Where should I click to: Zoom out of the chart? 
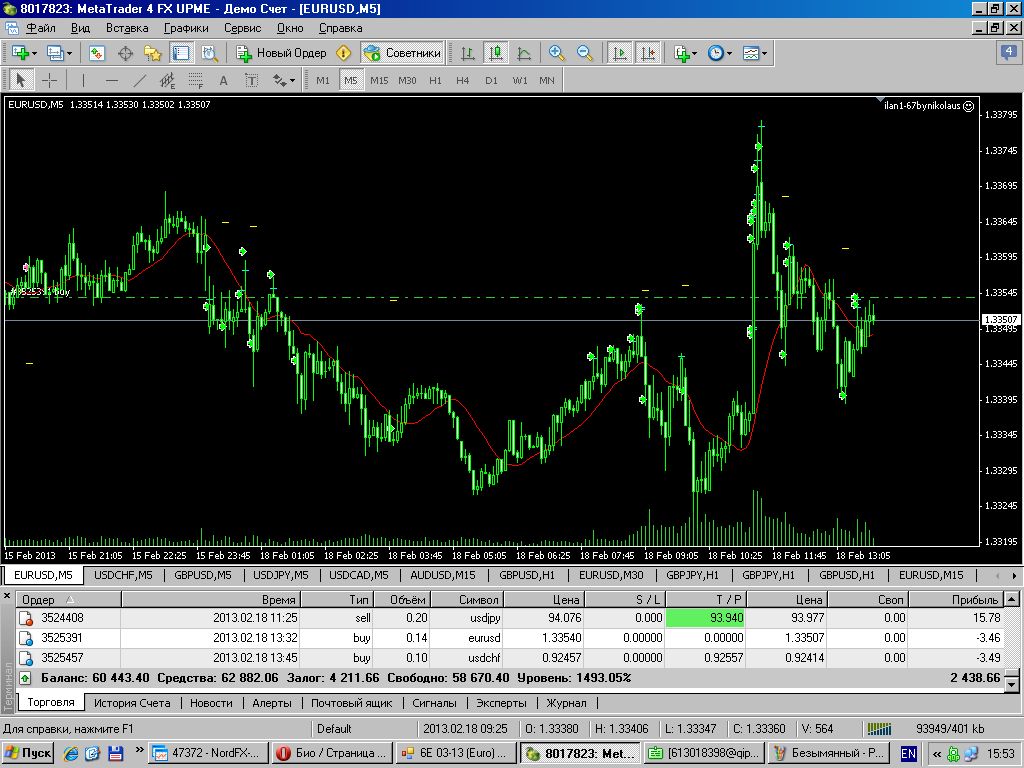point(584,53)
